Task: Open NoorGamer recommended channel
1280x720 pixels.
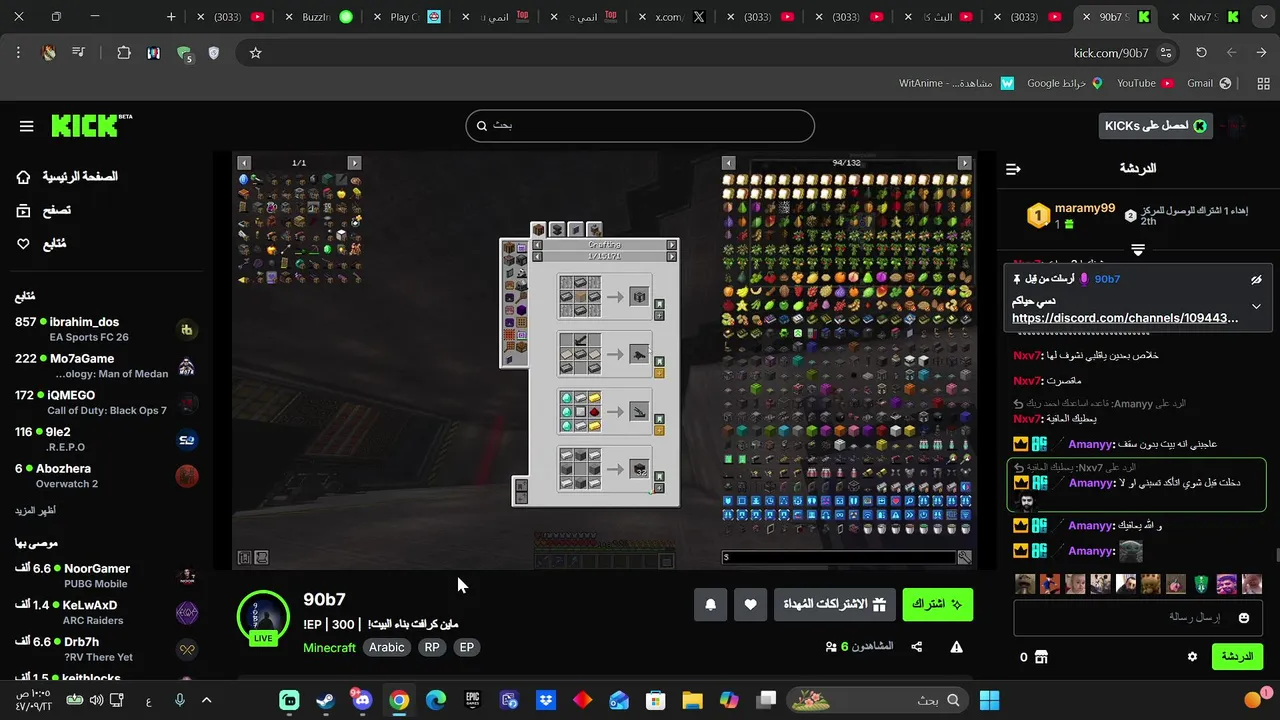Action: (105, 575)
